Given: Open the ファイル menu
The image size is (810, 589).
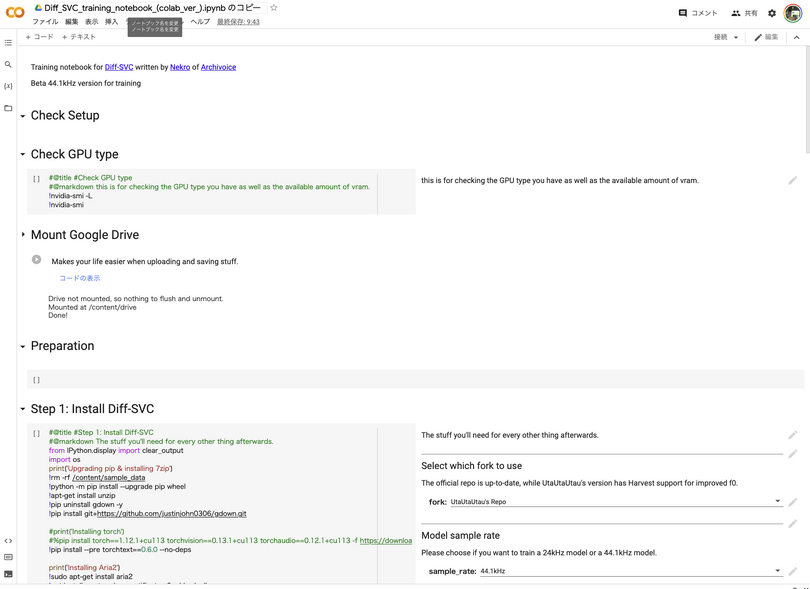Looking at the screenshot, I should click(45, 22).
